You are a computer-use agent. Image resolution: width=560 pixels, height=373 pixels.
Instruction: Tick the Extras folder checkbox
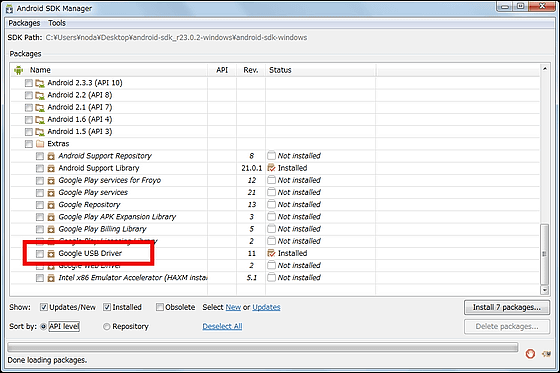click(29, 144)
